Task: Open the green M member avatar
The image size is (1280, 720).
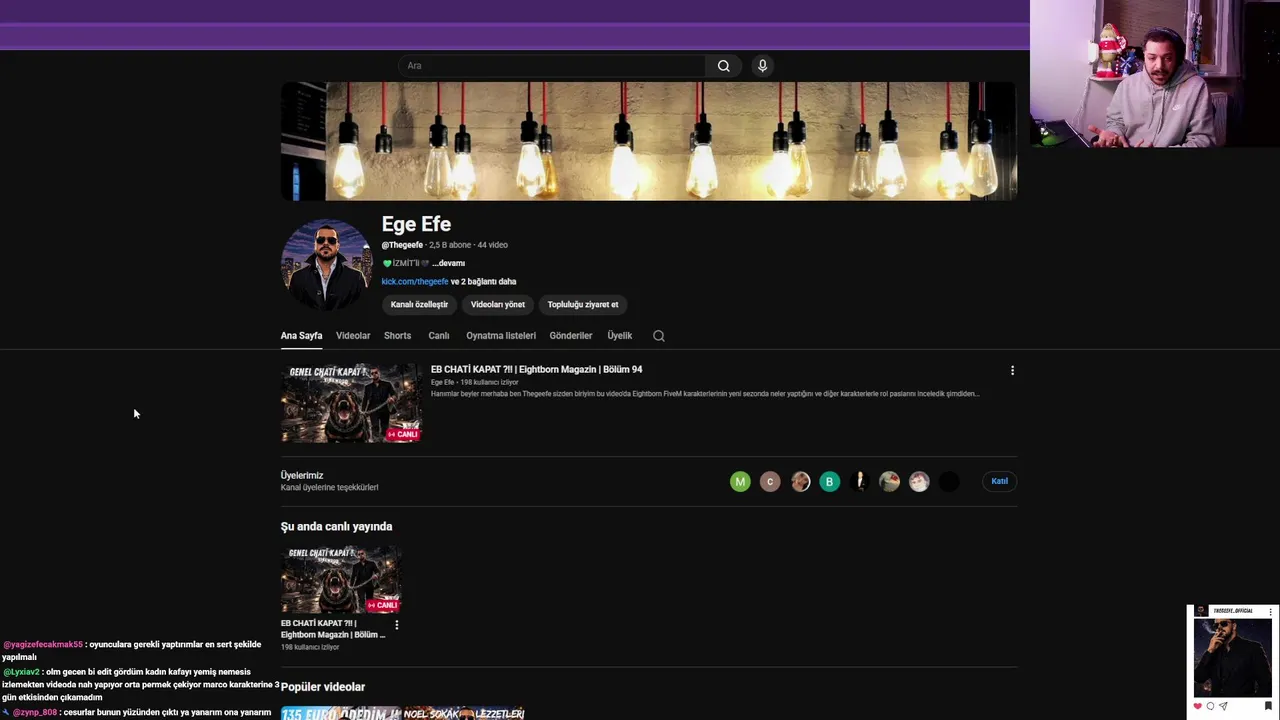Action: point(740,482)
